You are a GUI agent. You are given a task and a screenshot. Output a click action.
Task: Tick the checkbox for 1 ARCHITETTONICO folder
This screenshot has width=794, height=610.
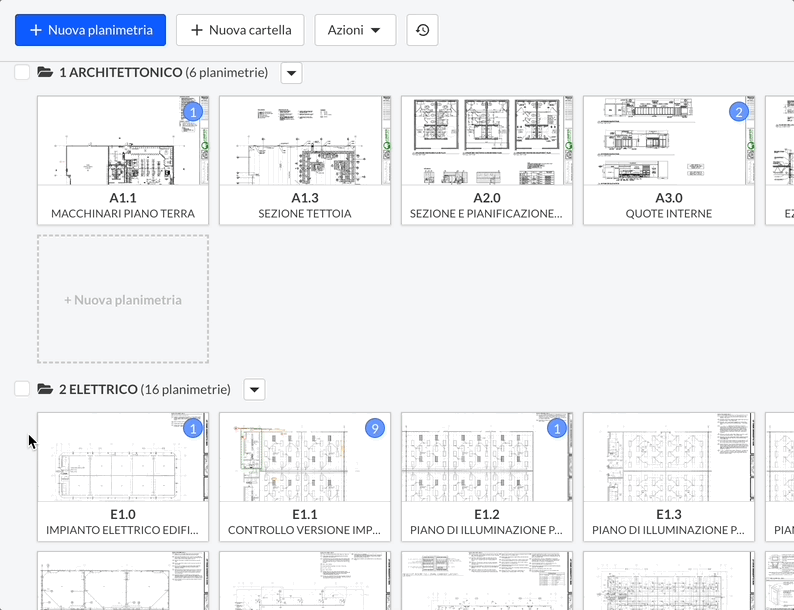pyautogui.click(x=22, y=72)
